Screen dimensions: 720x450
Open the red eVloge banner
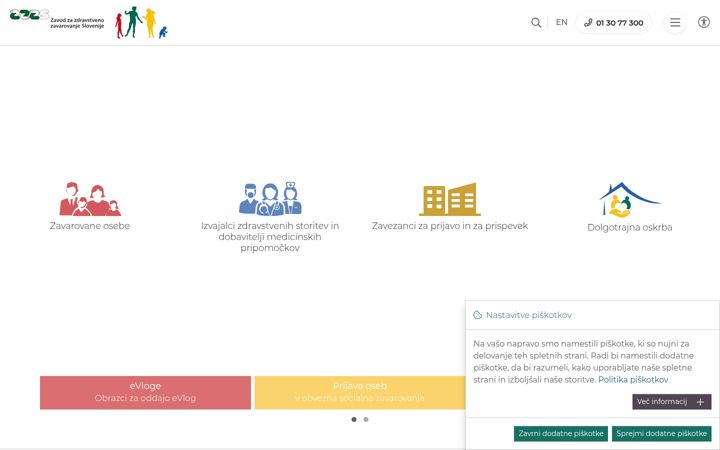tap(146, 393)
